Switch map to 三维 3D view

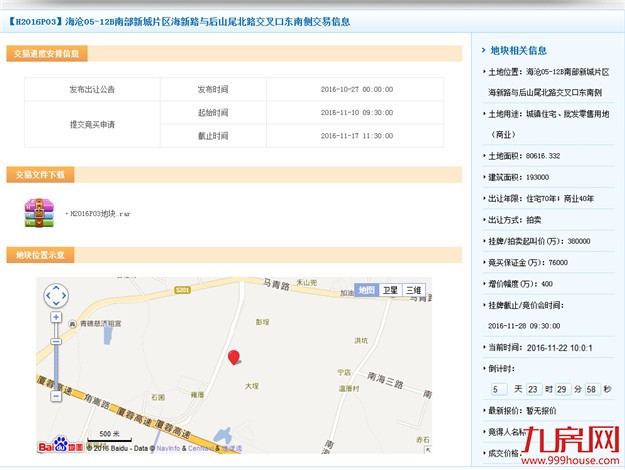[x=414, y=290]
